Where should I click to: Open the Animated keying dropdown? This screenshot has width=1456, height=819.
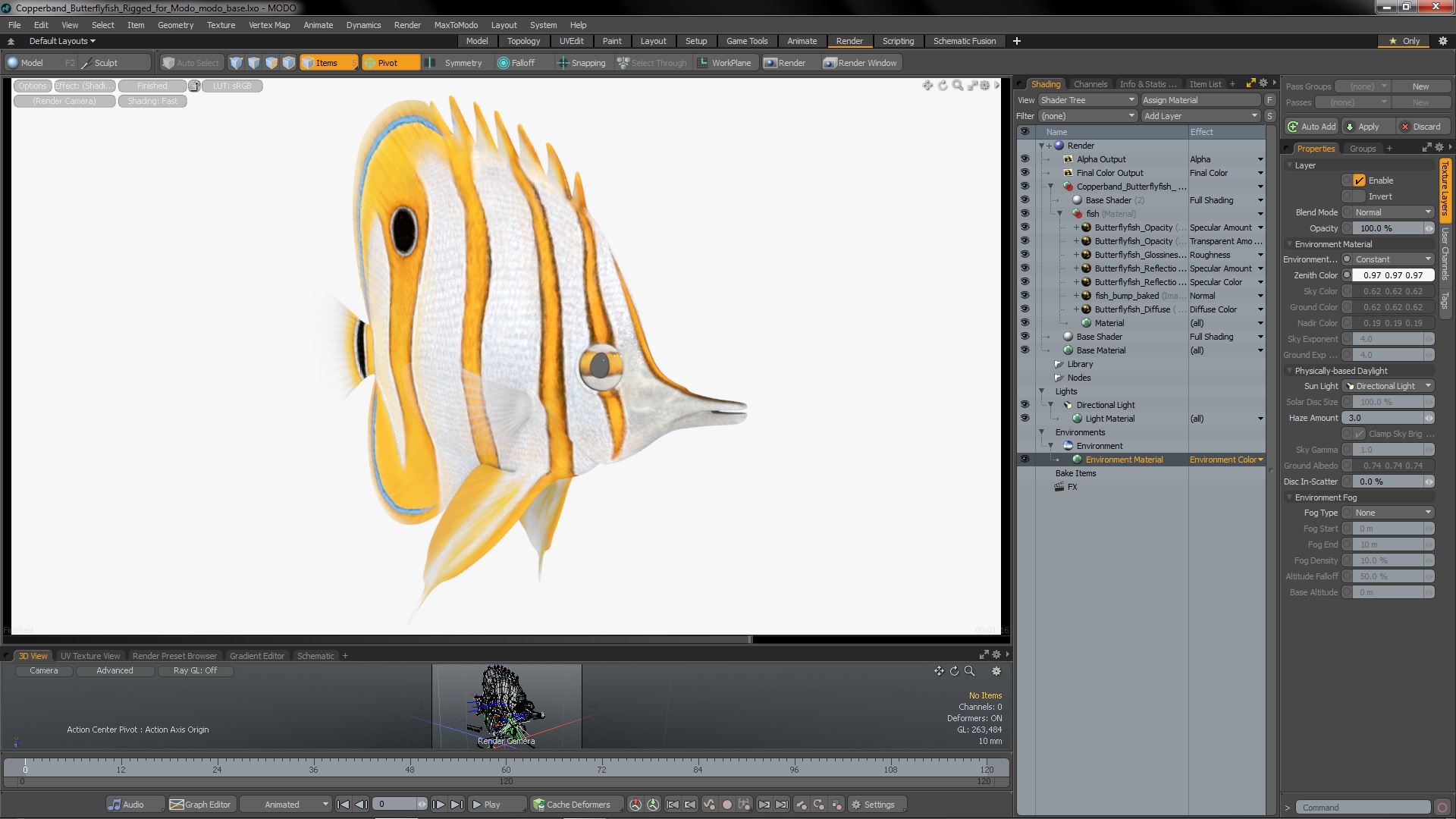pos(286,805)
